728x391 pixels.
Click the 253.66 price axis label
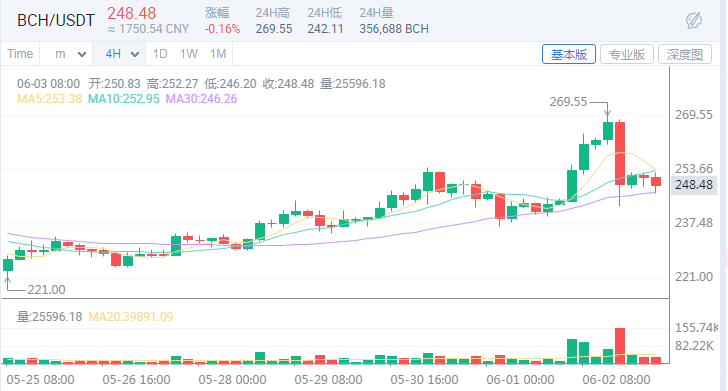tap(694, 169)
